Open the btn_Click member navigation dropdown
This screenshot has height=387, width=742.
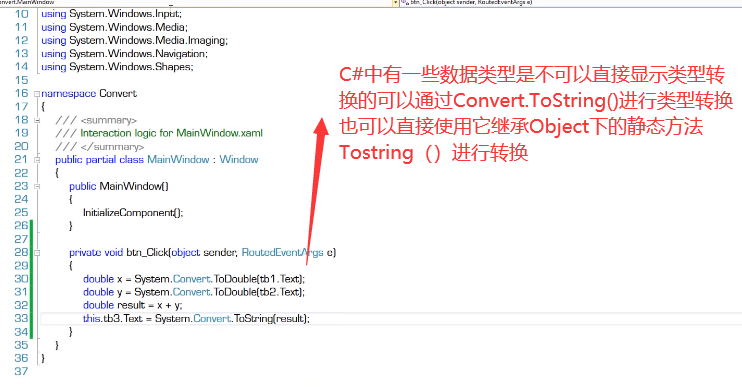pyautogui.click(x=468, y=3)
